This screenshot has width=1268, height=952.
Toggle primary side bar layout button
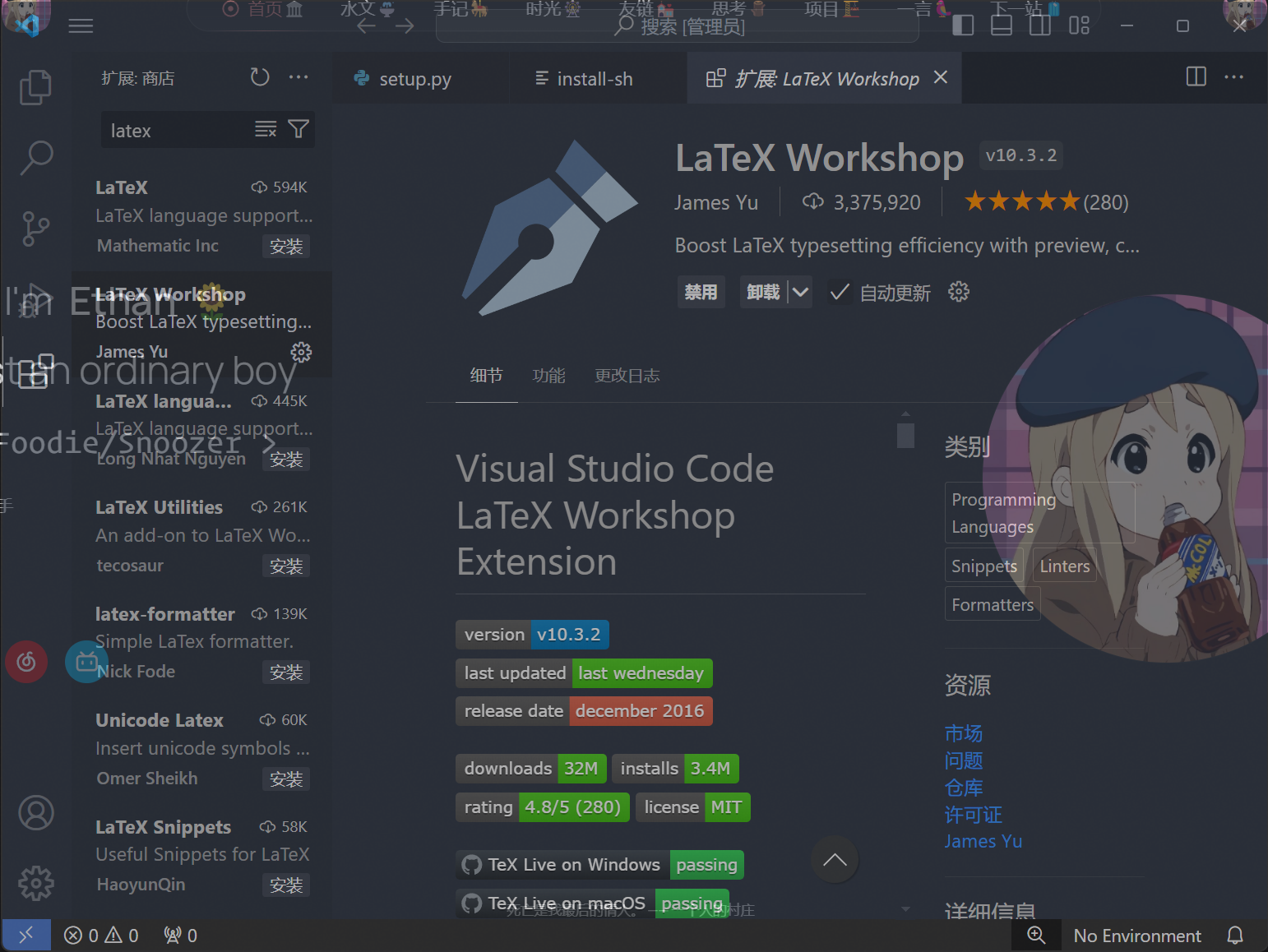click(x=963, y=26)
